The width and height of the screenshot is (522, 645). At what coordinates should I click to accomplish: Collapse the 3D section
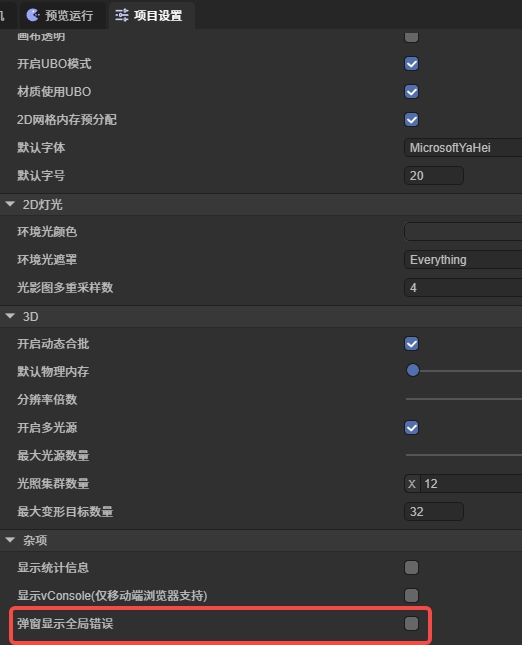pos(10,316)
